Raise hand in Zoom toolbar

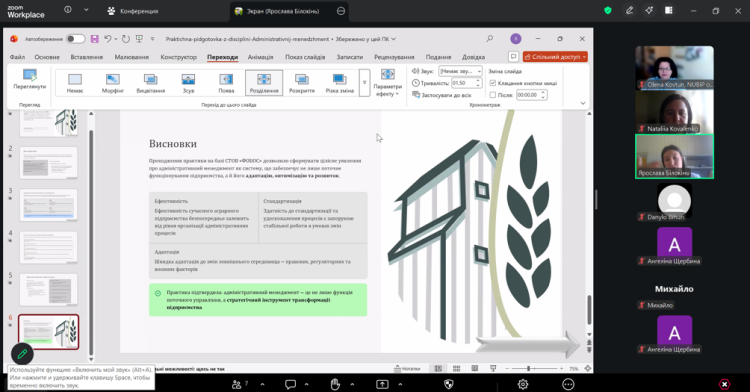[x=335, y=384]
